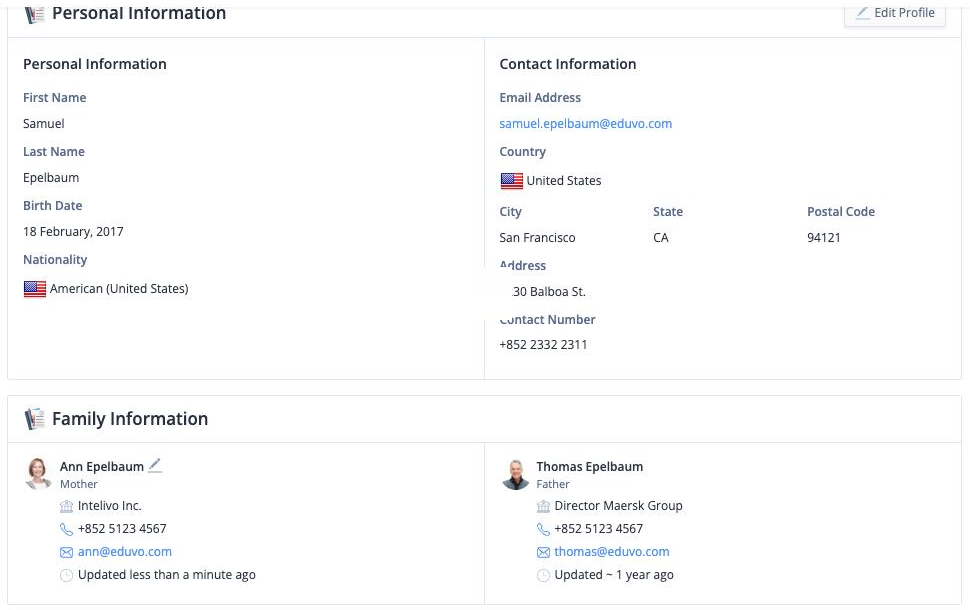Image resolution: width=970 pixels, height=610 pixels.
Task: Click the United States country text
Action: tap(564, 181)
